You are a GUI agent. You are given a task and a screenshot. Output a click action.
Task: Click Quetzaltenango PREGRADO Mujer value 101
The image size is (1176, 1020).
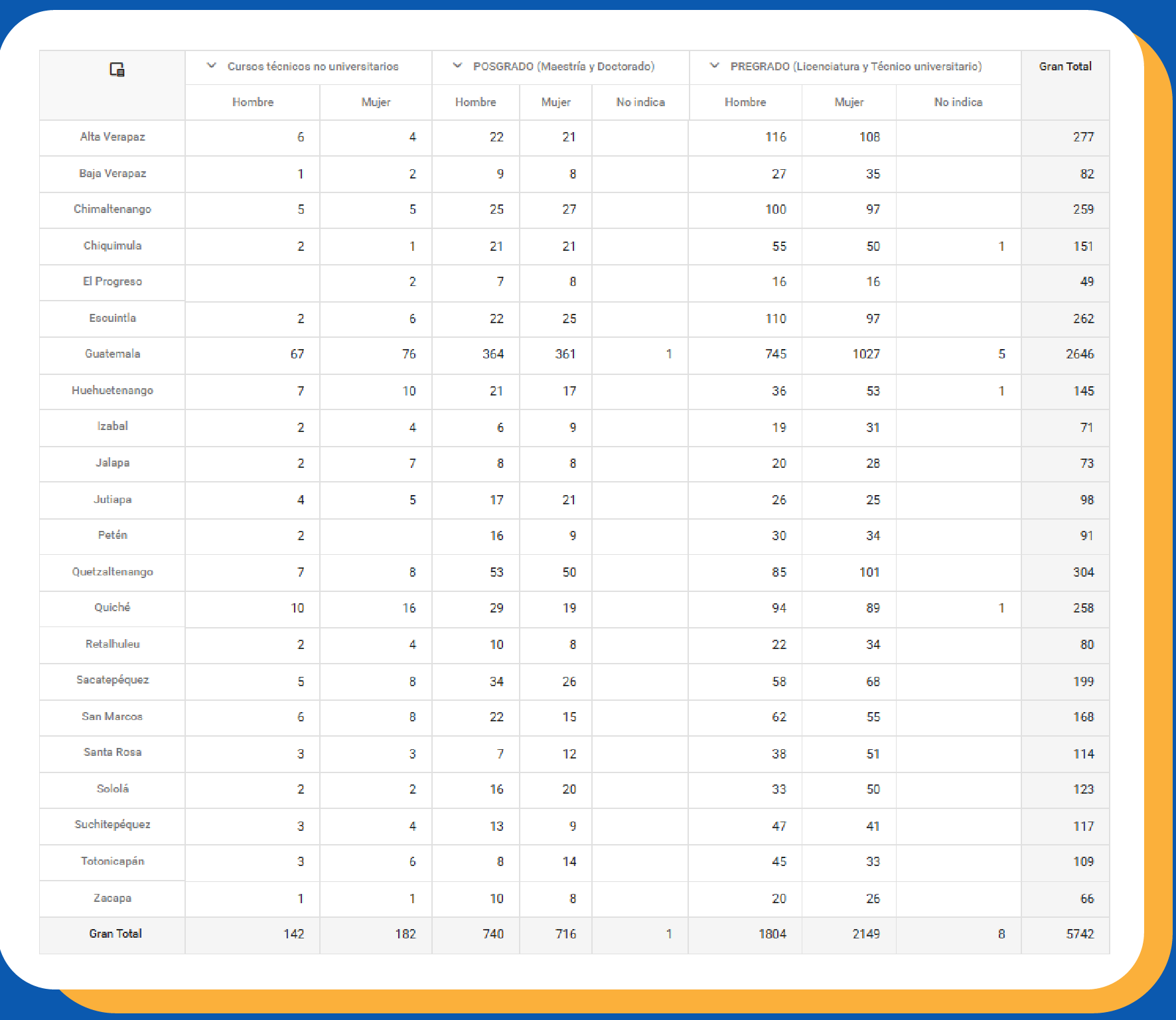pos(869,572)
